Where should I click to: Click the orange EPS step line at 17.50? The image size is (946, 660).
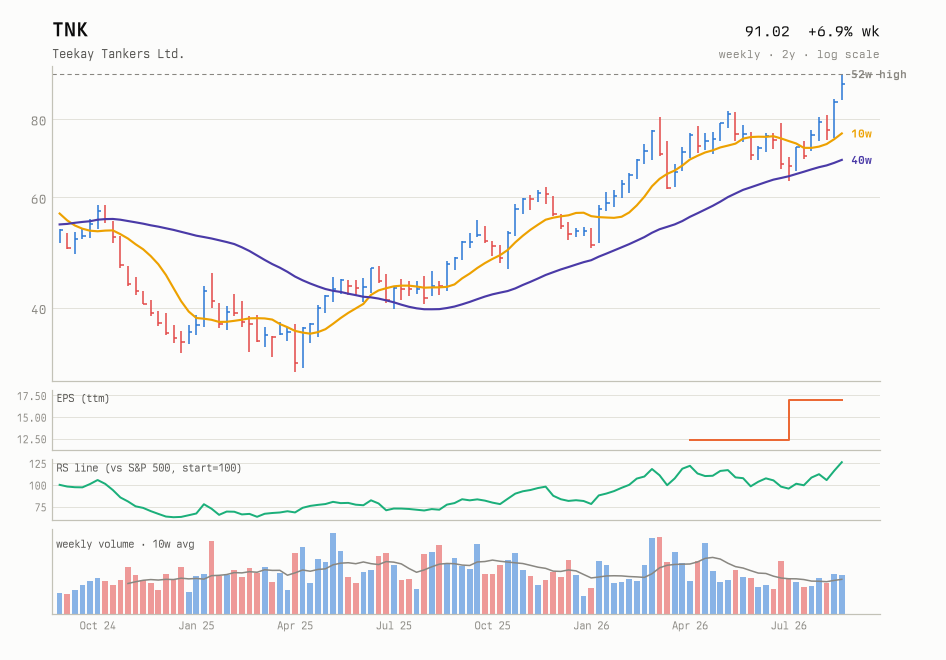coord(816,400)
